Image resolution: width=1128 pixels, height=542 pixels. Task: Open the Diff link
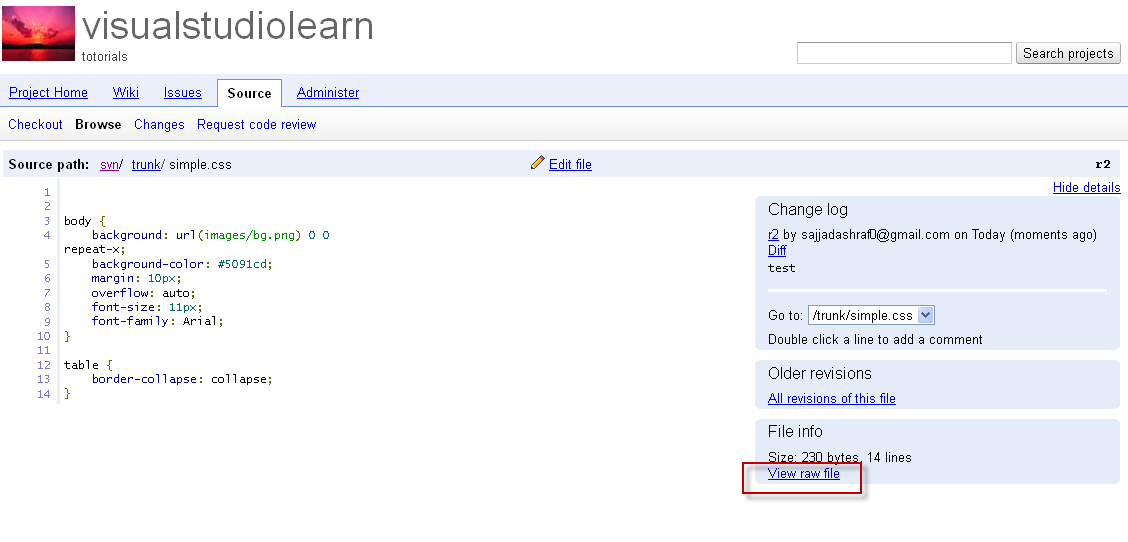(x=777, y=250)
